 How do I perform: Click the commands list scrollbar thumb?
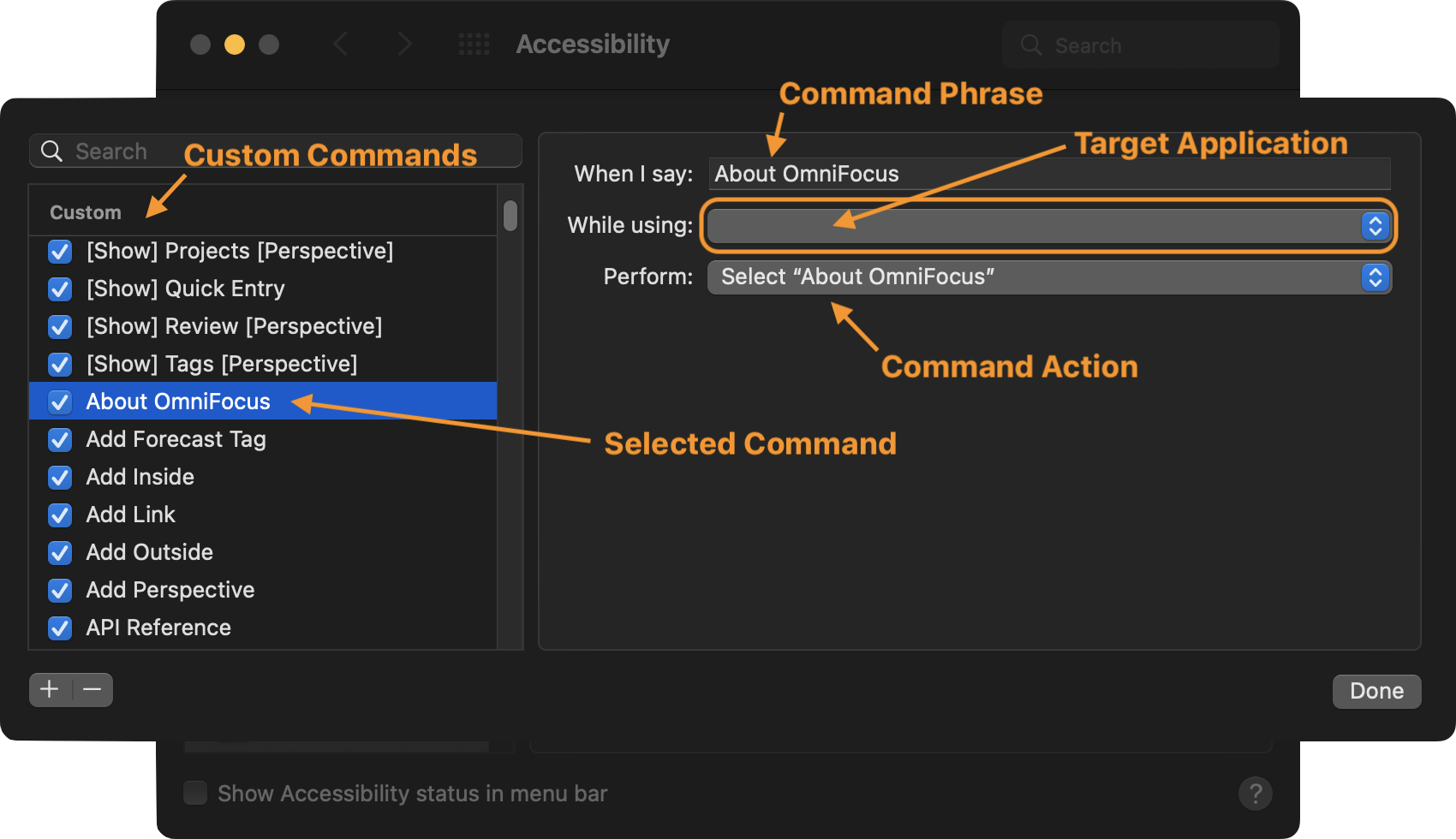tap(510, 216)
